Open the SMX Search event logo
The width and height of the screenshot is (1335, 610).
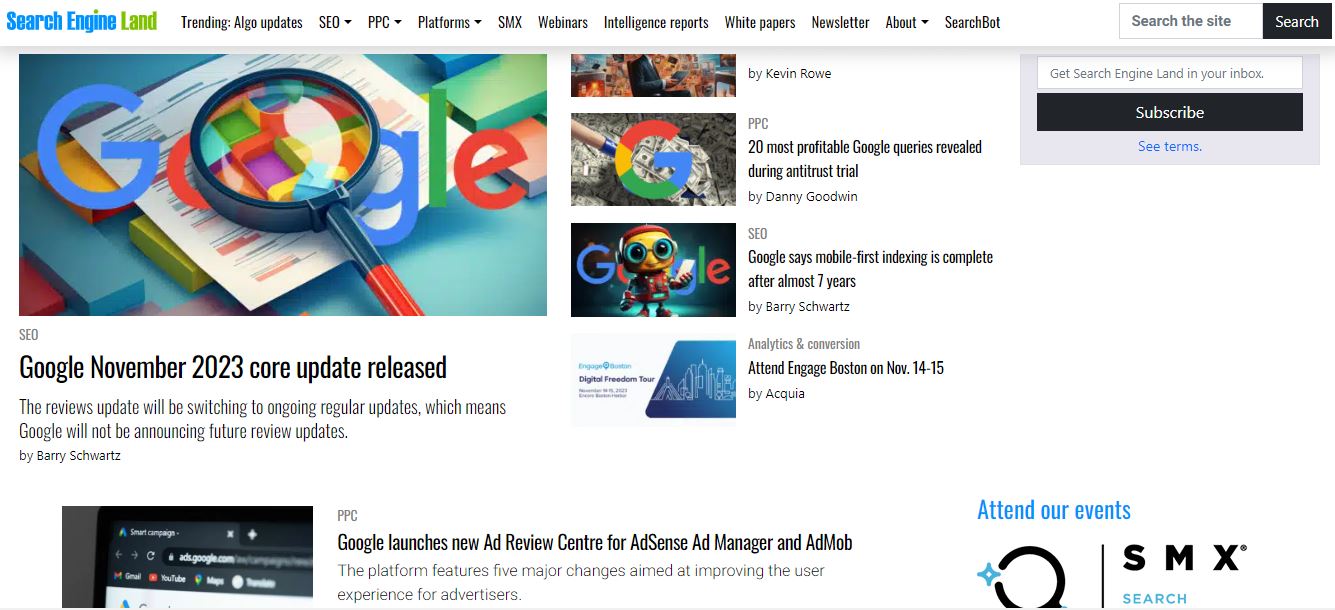click(x=1112, y=576)
